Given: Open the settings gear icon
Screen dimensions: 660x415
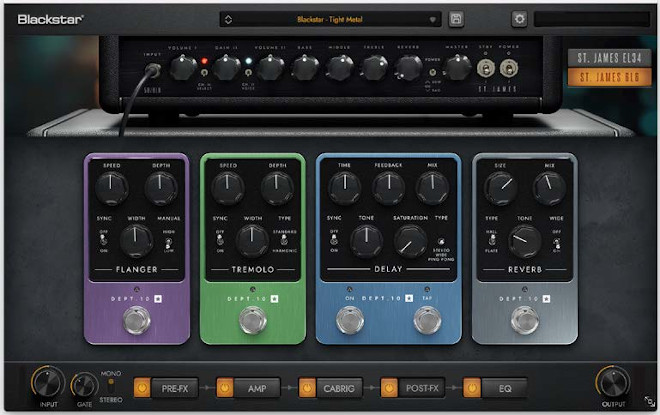Looking at the screenshot, I should coord(519,19).
